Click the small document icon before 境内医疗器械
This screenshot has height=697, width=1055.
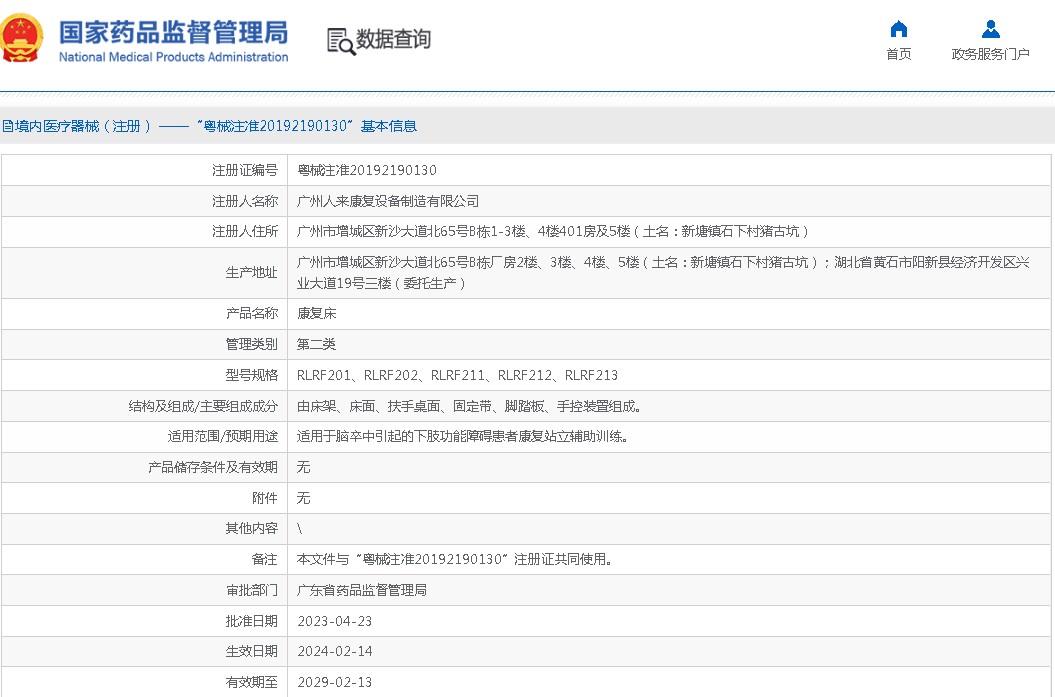[x=7, y=126]
